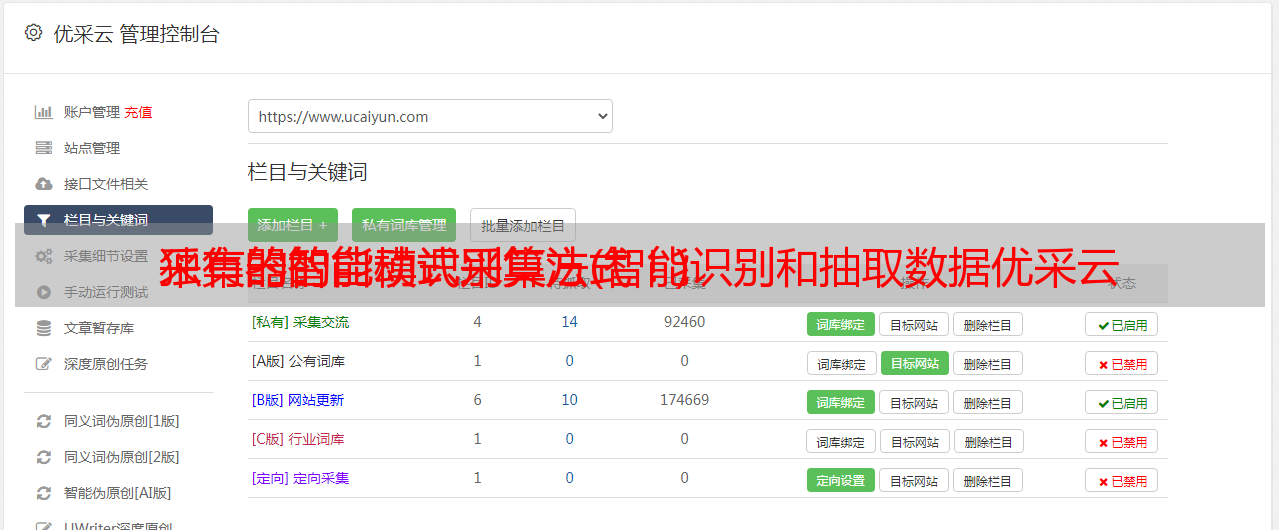Click the [私有] 采集交流 column name

click(x=300, y=322)
